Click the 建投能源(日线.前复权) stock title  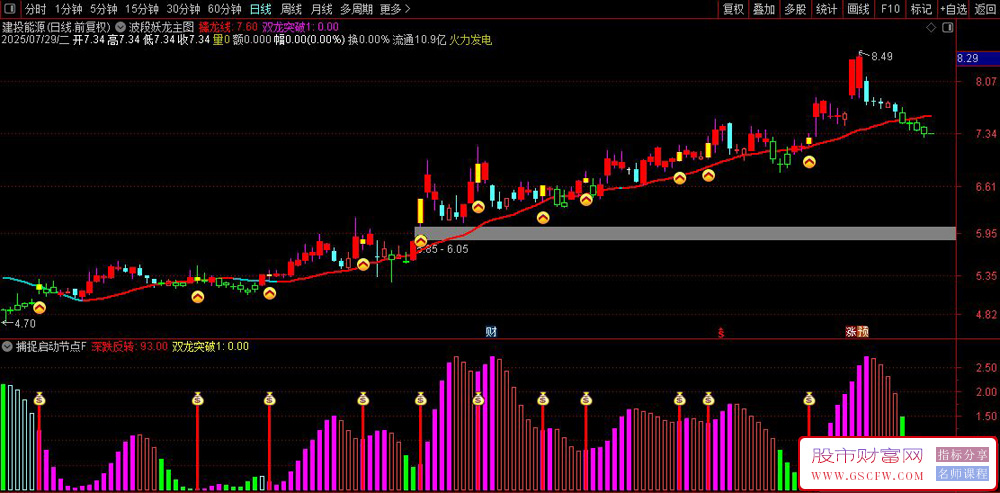57,27
